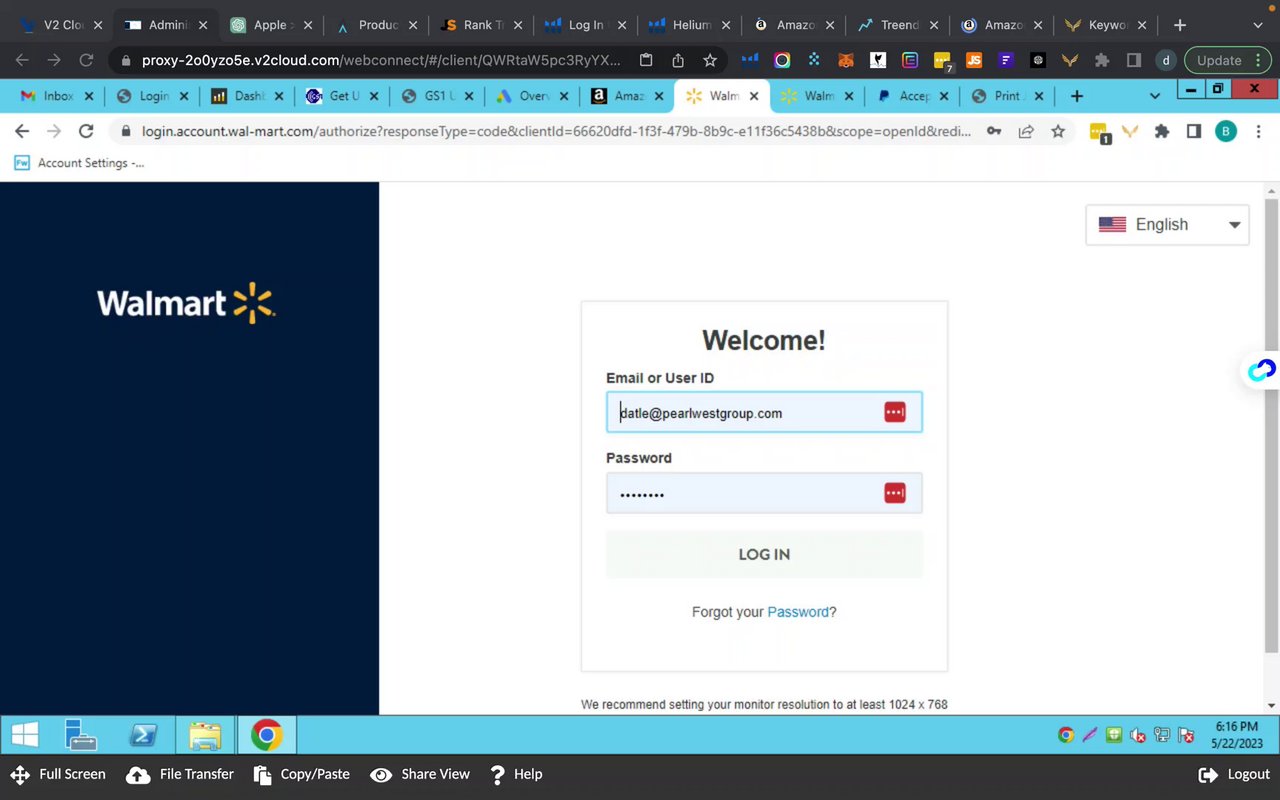Open Server Manager from the taskbar
Screen dimensions: 1280x800
pos(81,735)
